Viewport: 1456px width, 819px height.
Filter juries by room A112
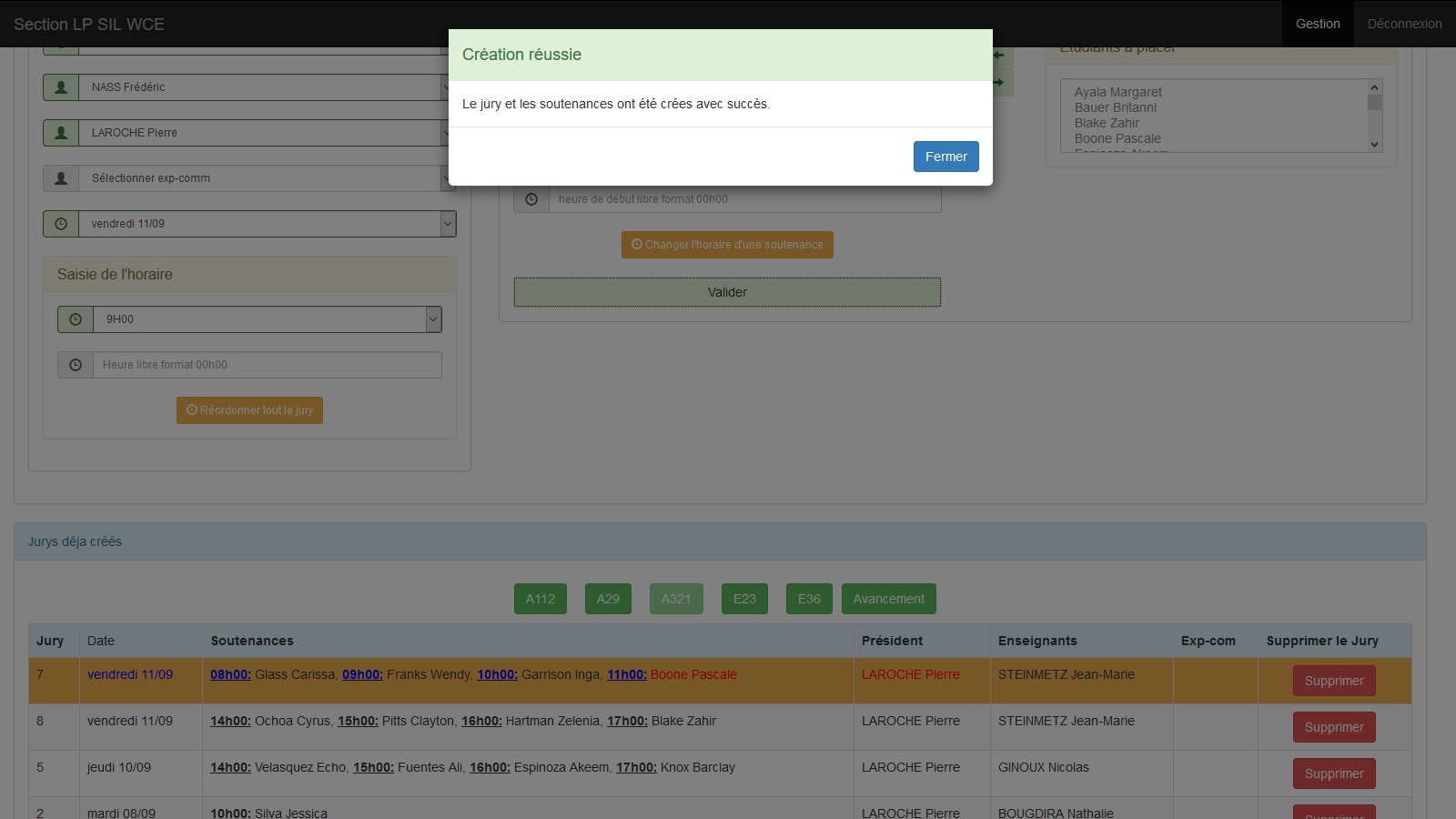coord(540,599)
